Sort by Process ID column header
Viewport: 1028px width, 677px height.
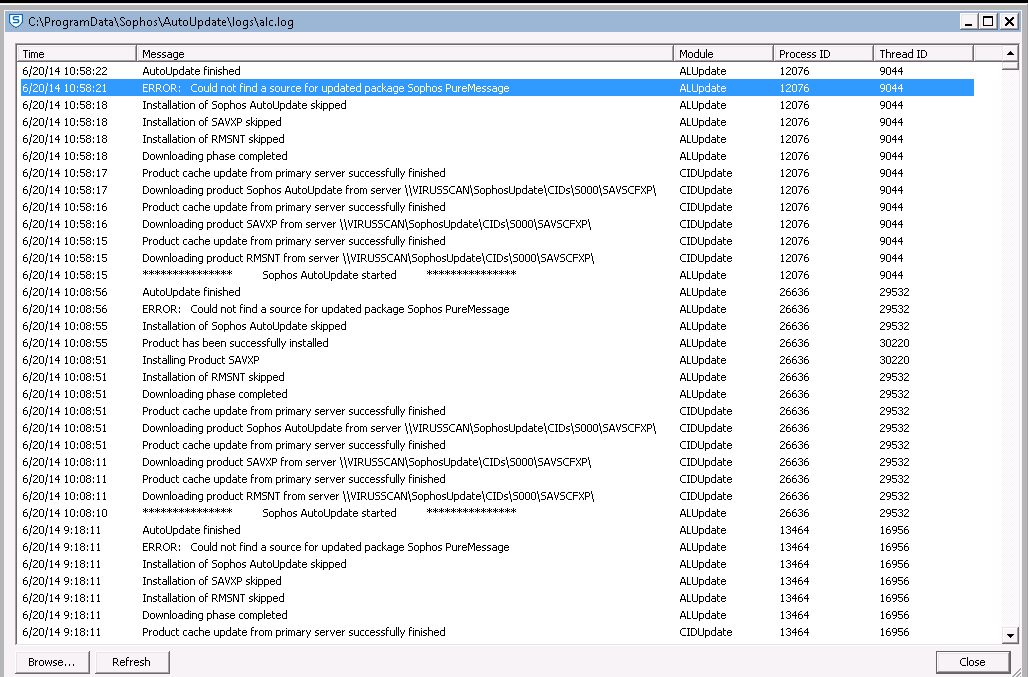823,54
